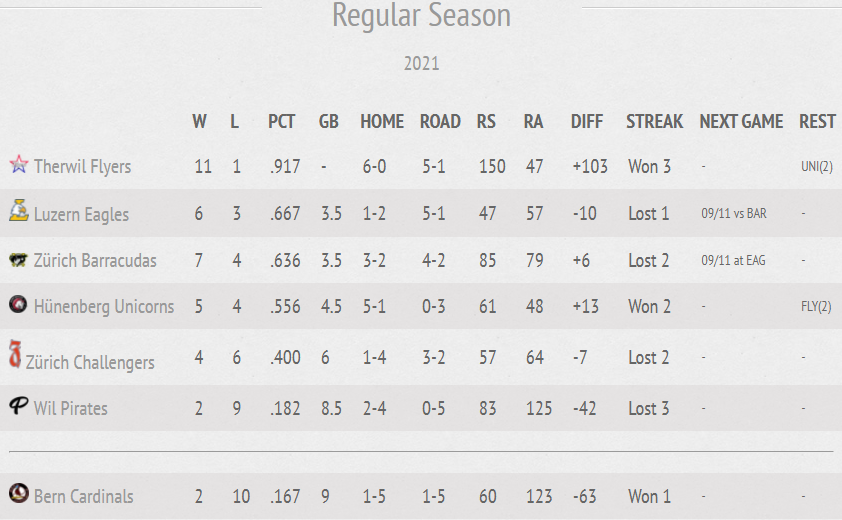Click the Therwil Flyers star logo
842x520 pixels.
pyautogui.click(x=19, y=164)
